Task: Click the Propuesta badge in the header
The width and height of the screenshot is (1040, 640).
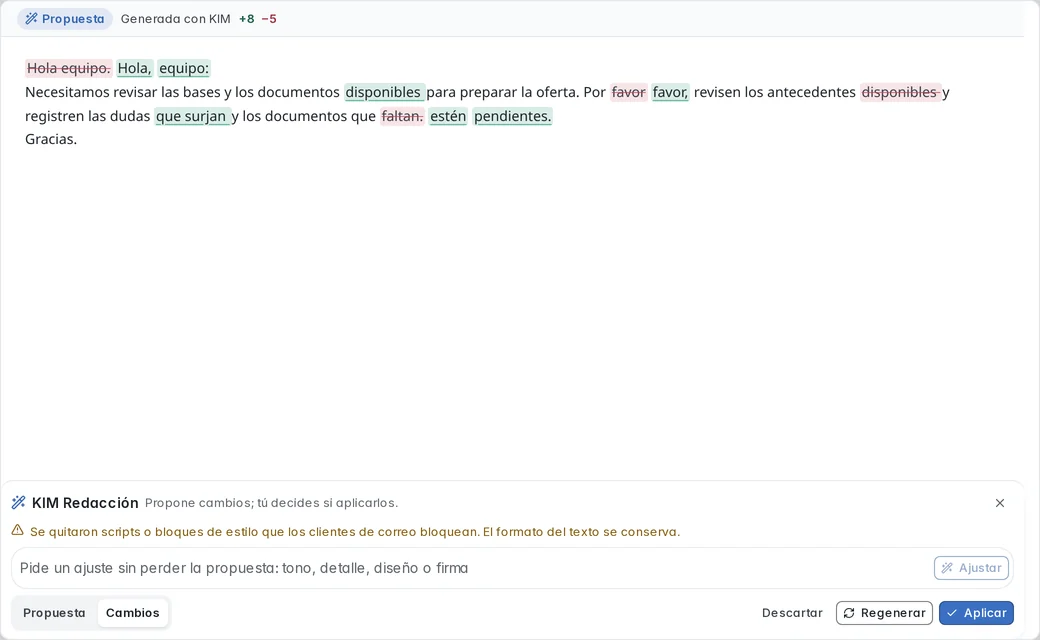Action: click(x=65, y=19)
